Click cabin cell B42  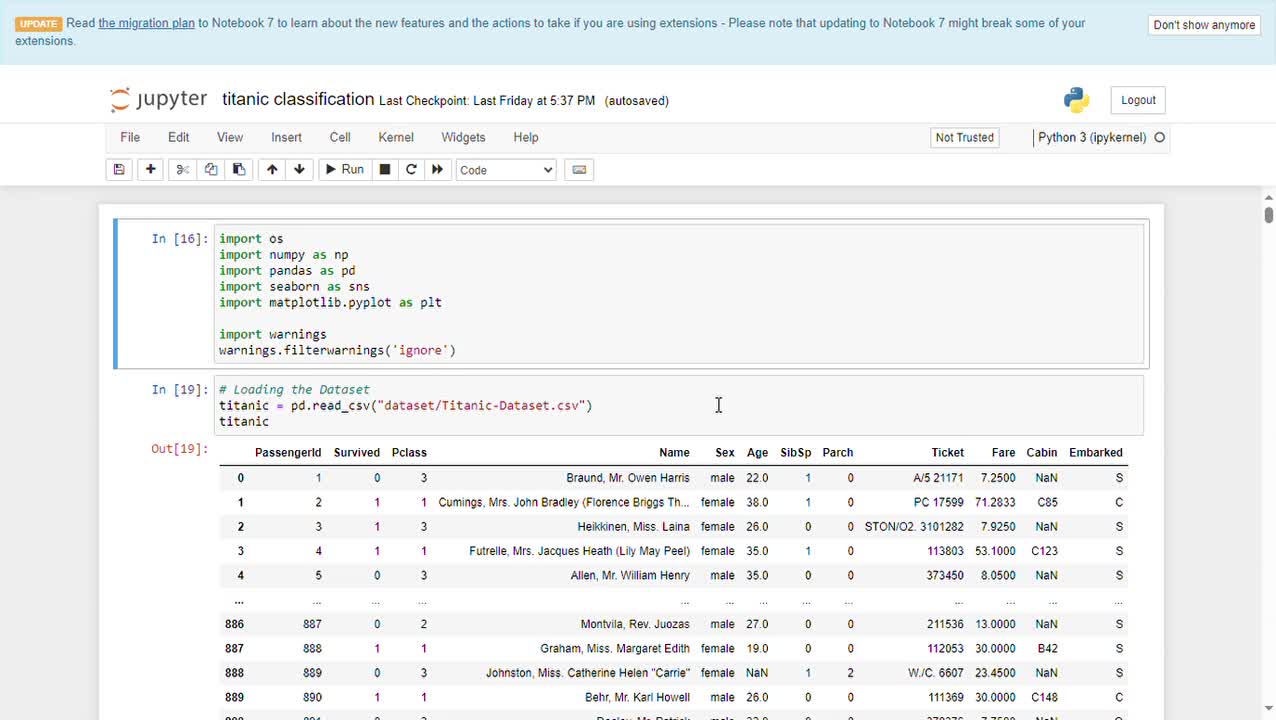click(1047, 649)
